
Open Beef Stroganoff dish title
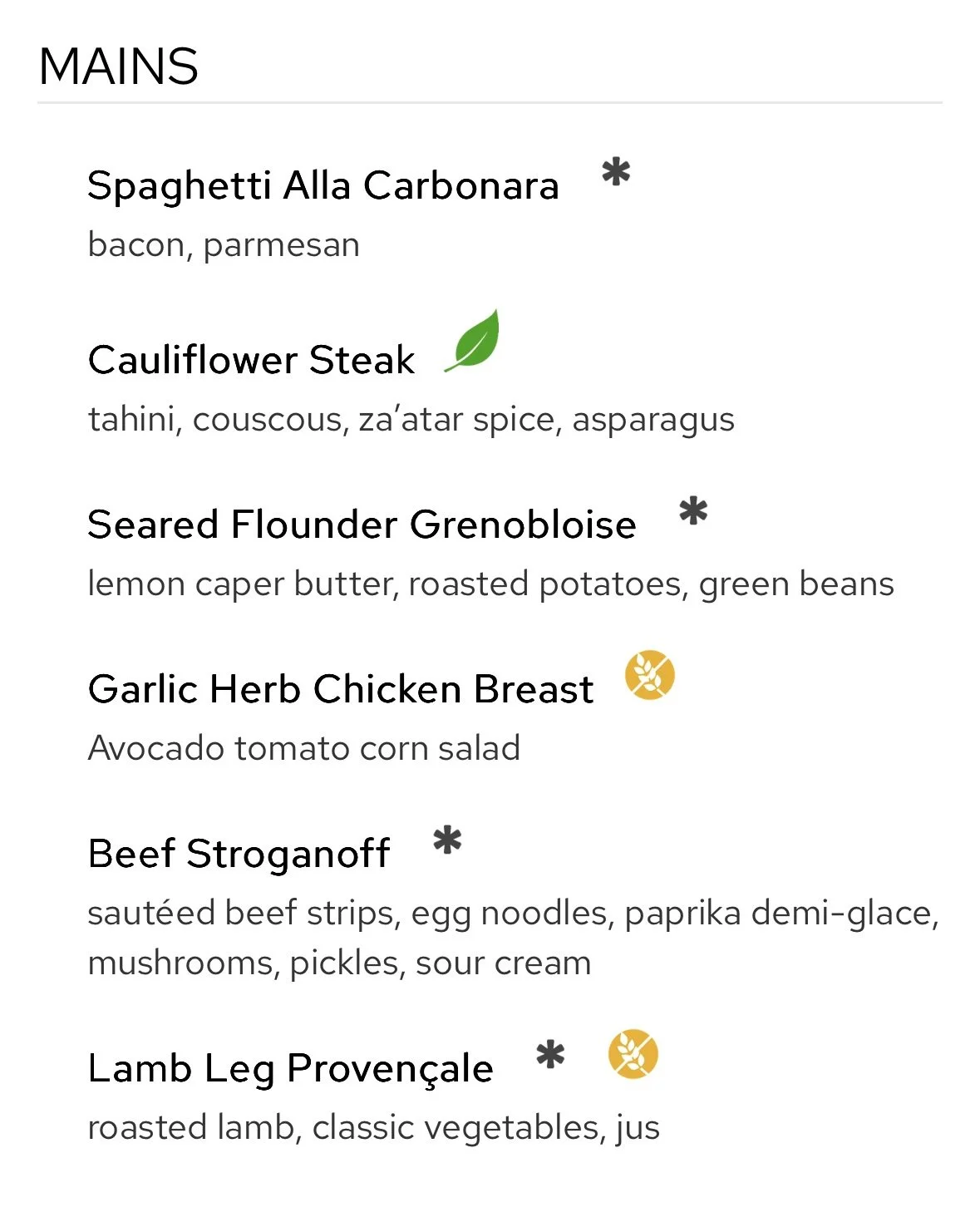[x=239, y=854]
